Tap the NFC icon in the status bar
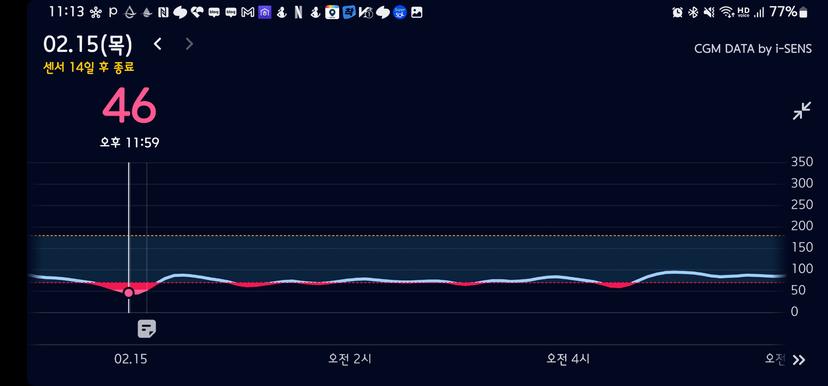 pos(163,12)
